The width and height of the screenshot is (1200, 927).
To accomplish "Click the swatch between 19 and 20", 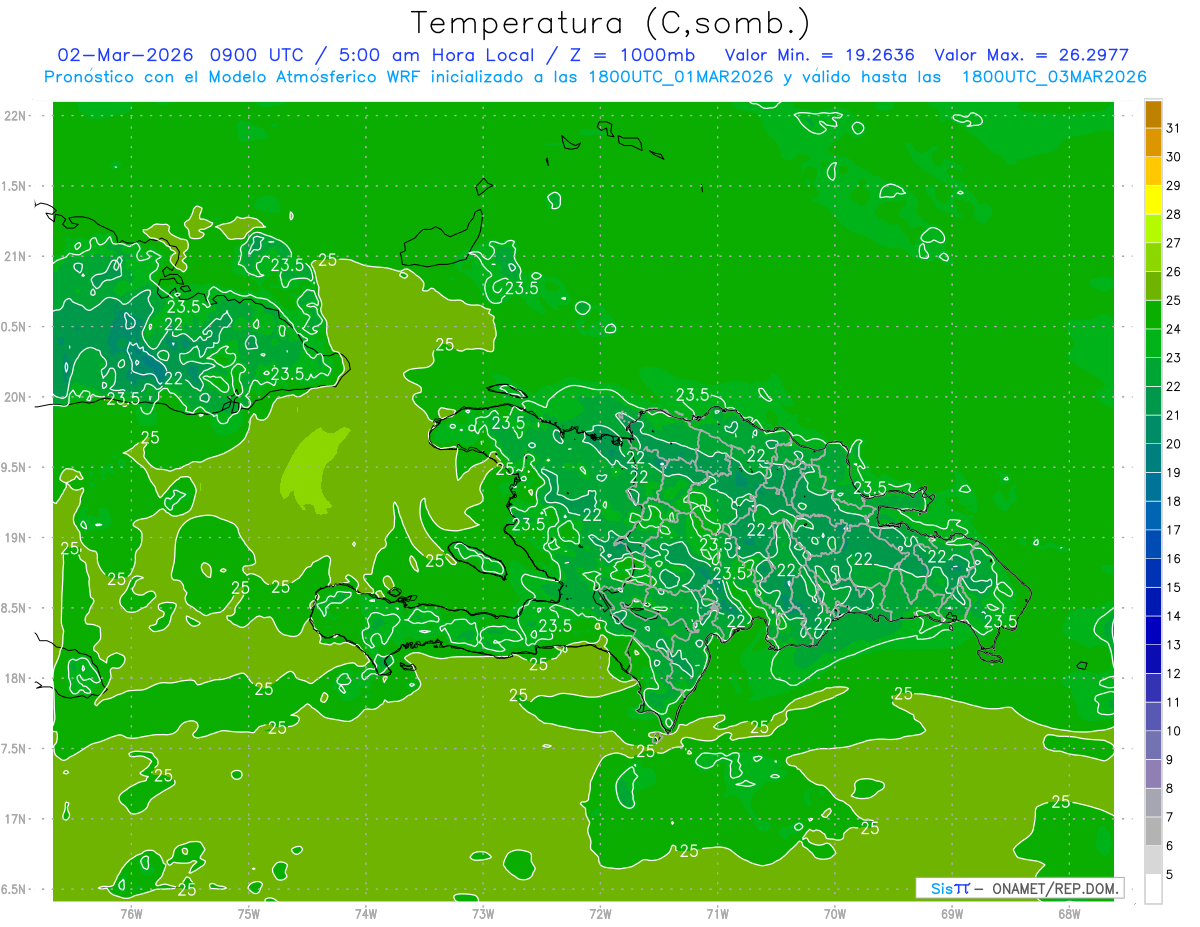I will (1153, 458).
